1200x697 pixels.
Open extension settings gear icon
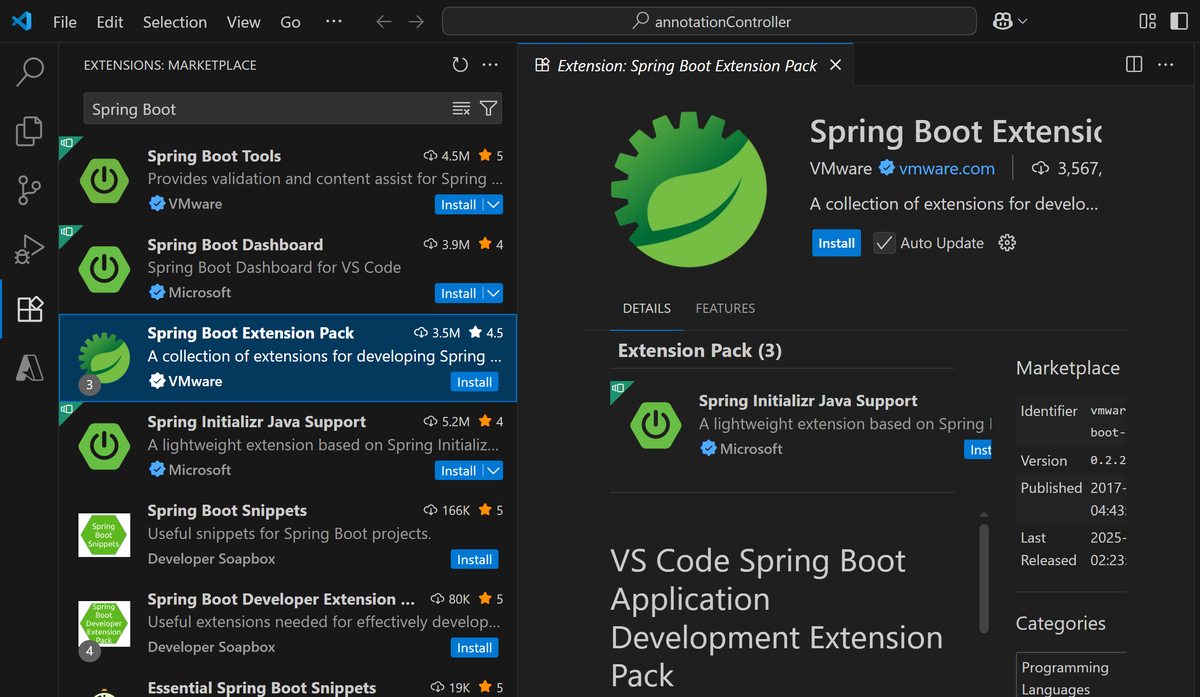(1007, 243)
